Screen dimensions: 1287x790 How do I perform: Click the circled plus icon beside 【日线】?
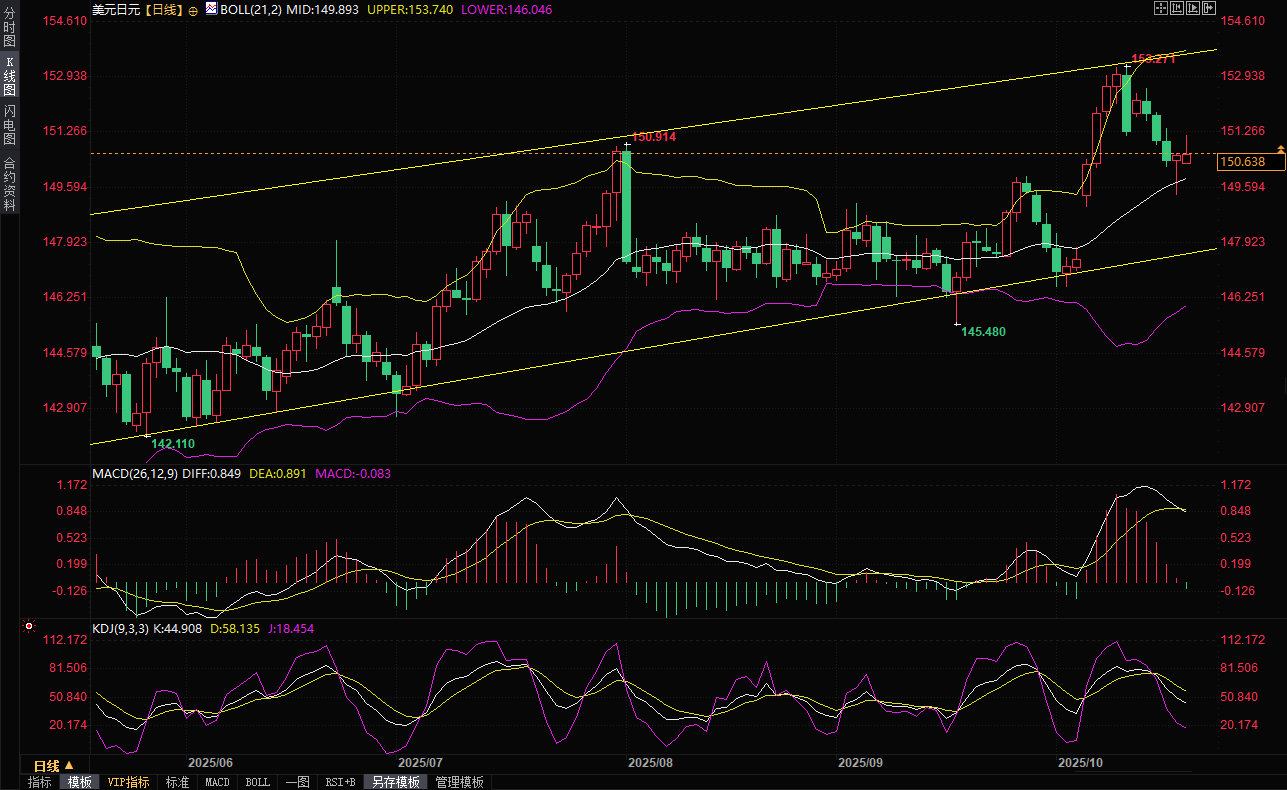pos(193,9)
